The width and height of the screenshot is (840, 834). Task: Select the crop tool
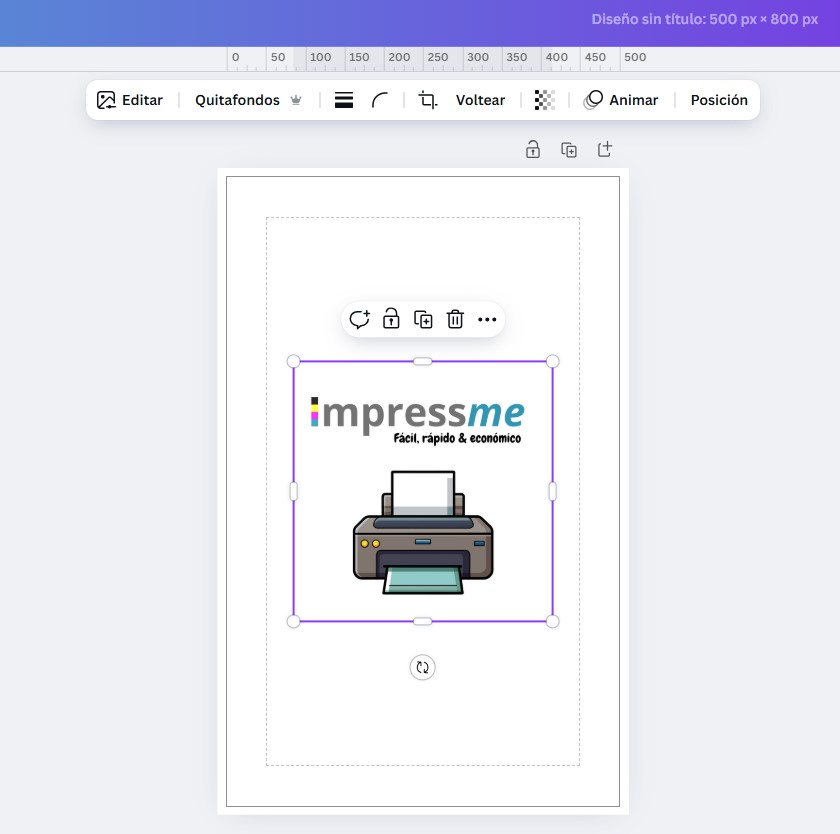[x=428, y=100]
